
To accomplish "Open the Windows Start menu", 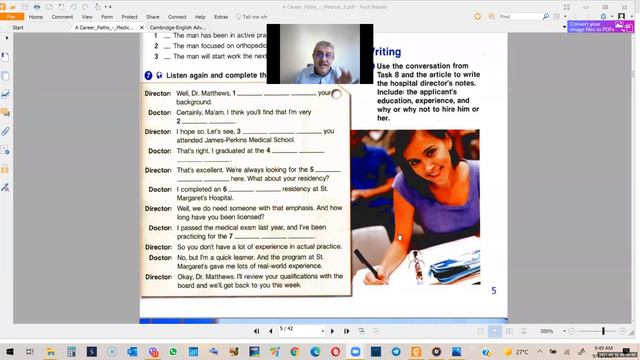I will click(10, 351).
